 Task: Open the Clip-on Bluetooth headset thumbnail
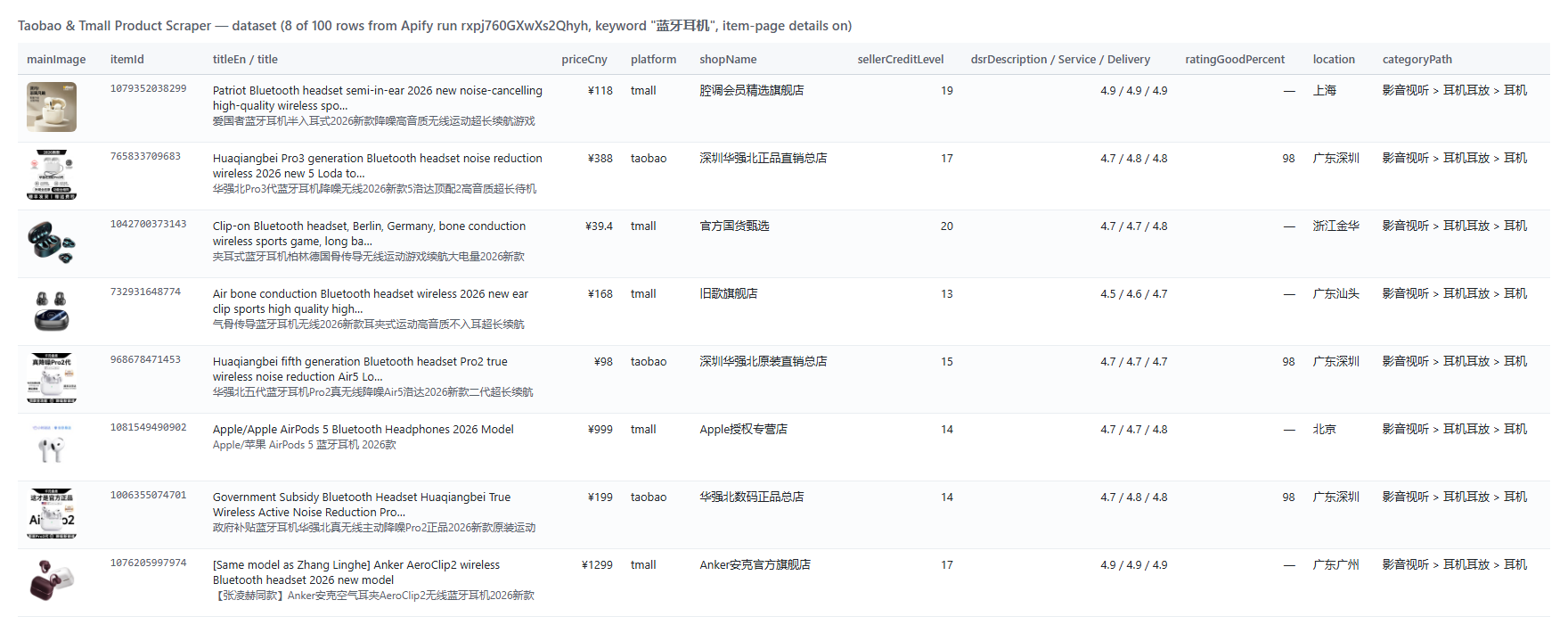(52, 243)
